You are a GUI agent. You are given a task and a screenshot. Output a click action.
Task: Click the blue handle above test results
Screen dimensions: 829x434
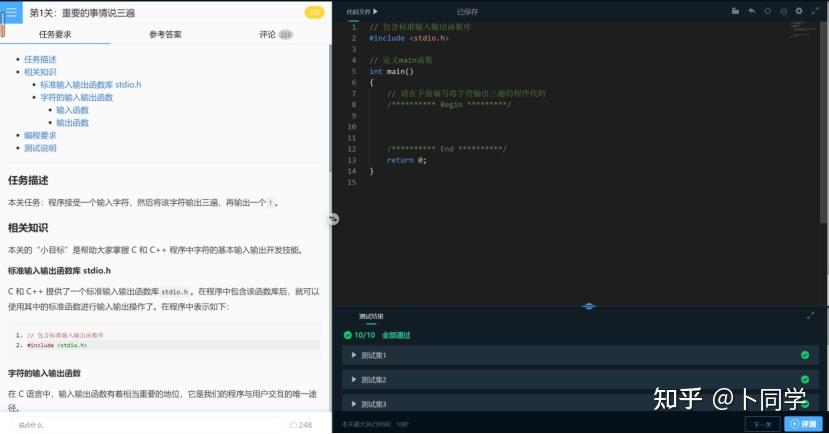click(588, 306)
